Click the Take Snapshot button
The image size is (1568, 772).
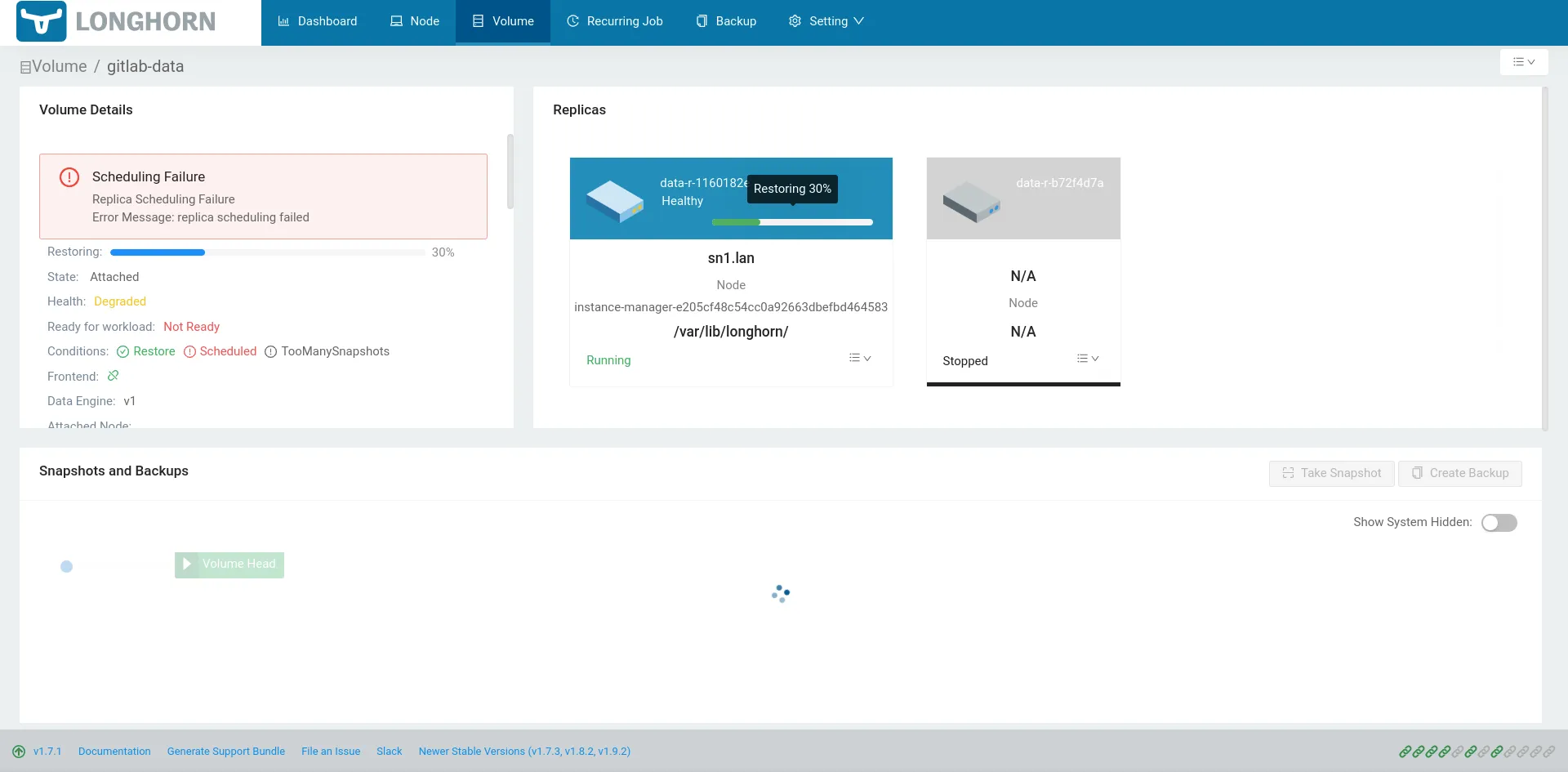coord(1331,473)
